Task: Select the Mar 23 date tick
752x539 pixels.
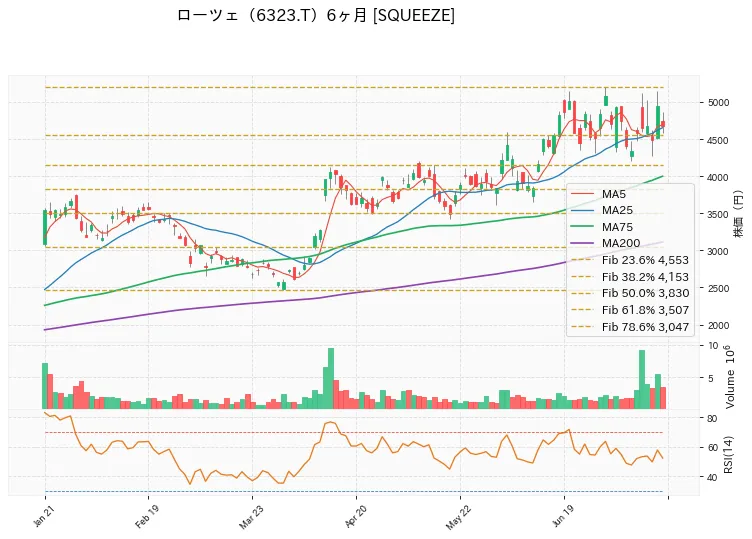Action: click(x=251, y=516)
